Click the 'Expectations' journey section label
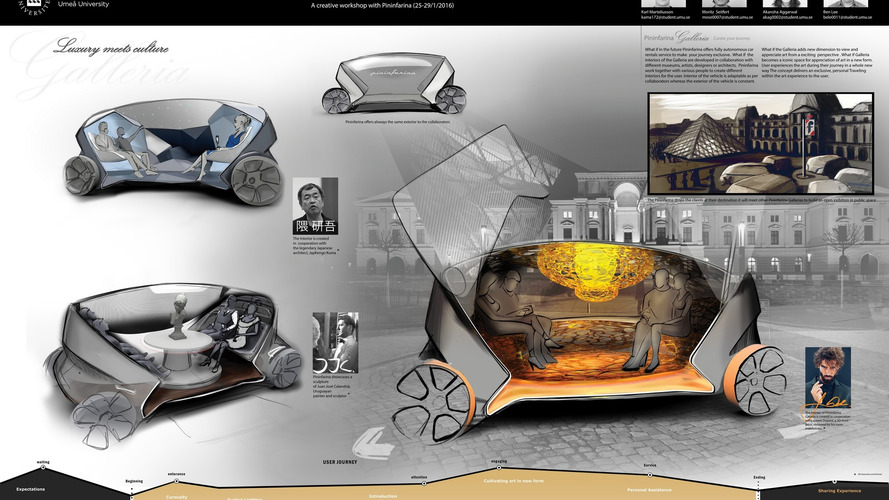The image size is (889, 500). [31, 489]
